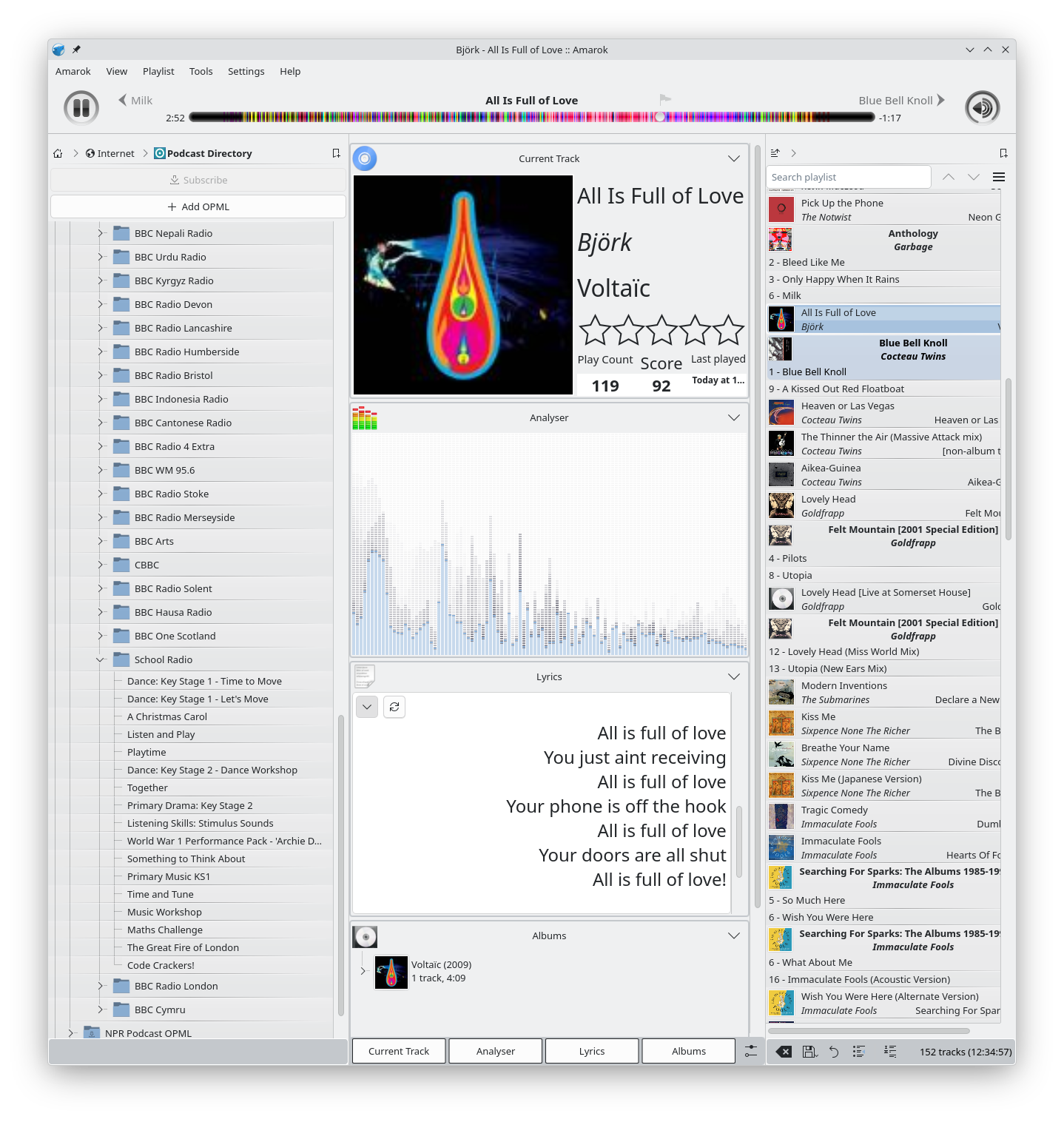This screenshot has width=1064, height=1122.
Task: Open the Tools menu
Action: click(x=201, y=71)
